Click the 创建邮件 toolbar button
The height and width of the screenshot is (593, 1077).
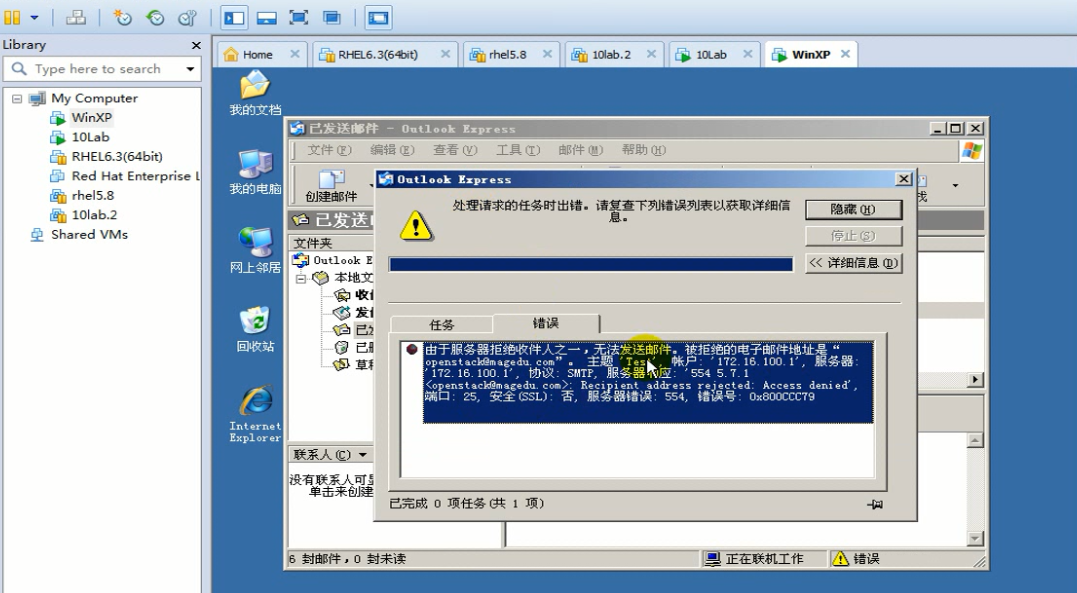(x=331, y=186)
